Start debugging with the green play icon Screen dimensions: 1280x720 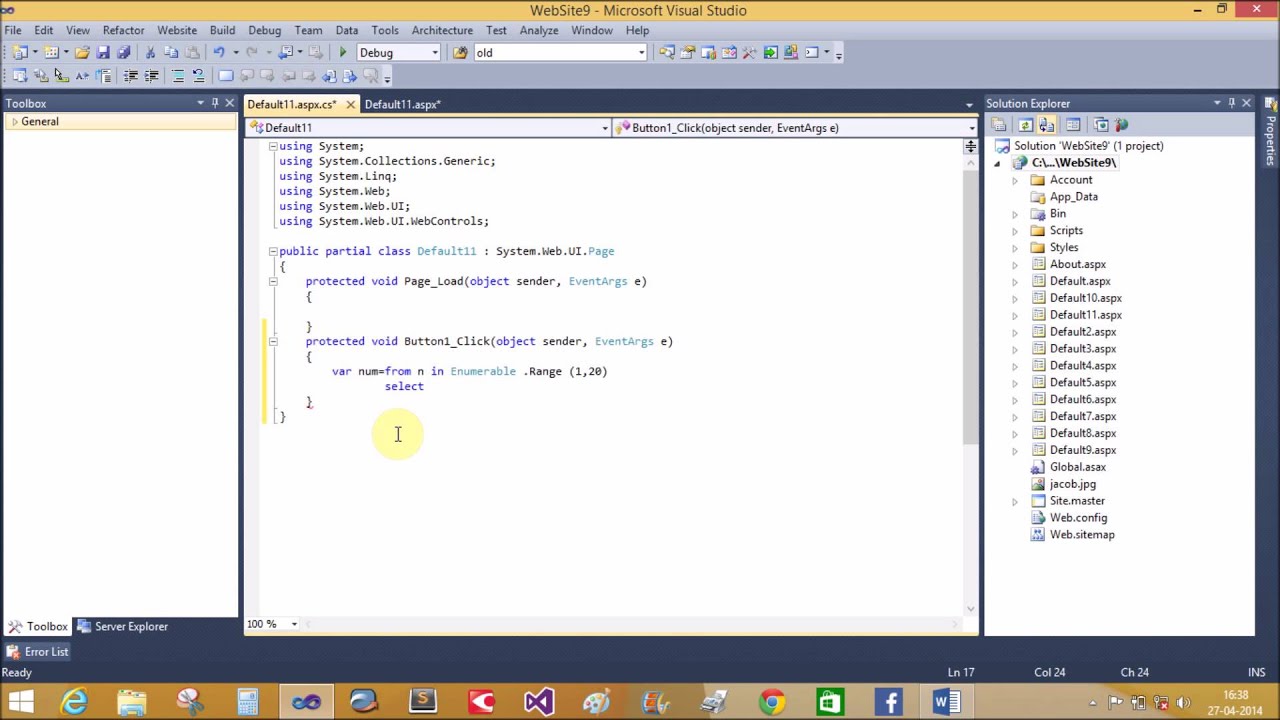343,53
